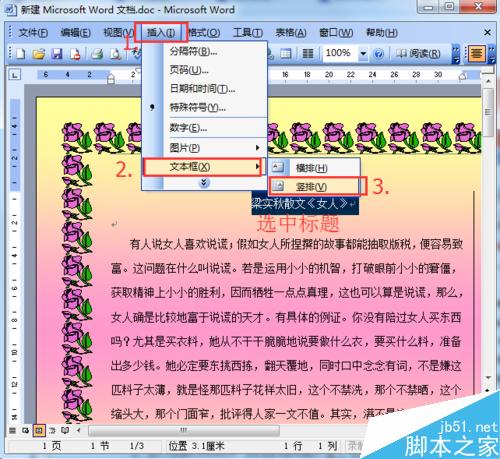Expand formatting toolbar options chevron
The image size is (500, 459).
492,54
